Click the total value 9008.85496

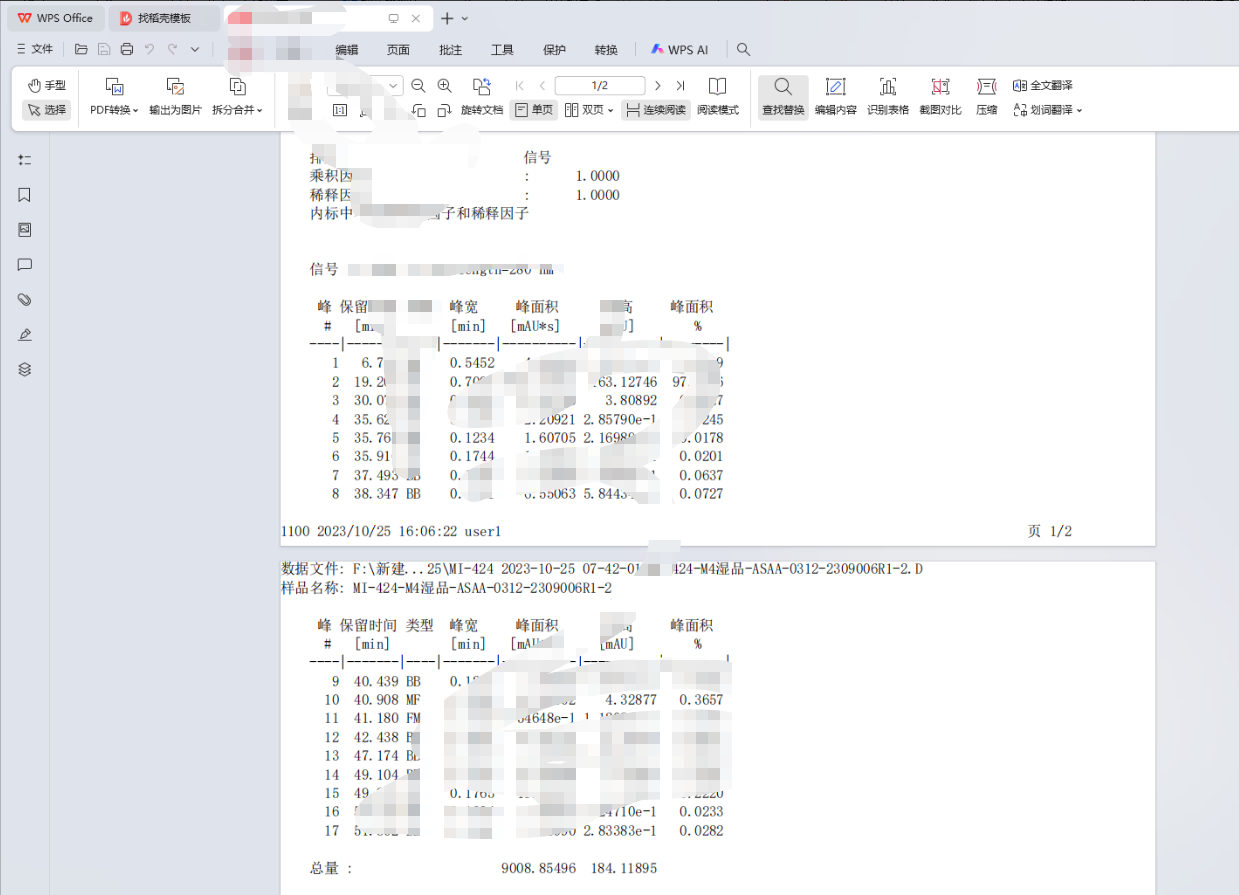pos(539,869)
